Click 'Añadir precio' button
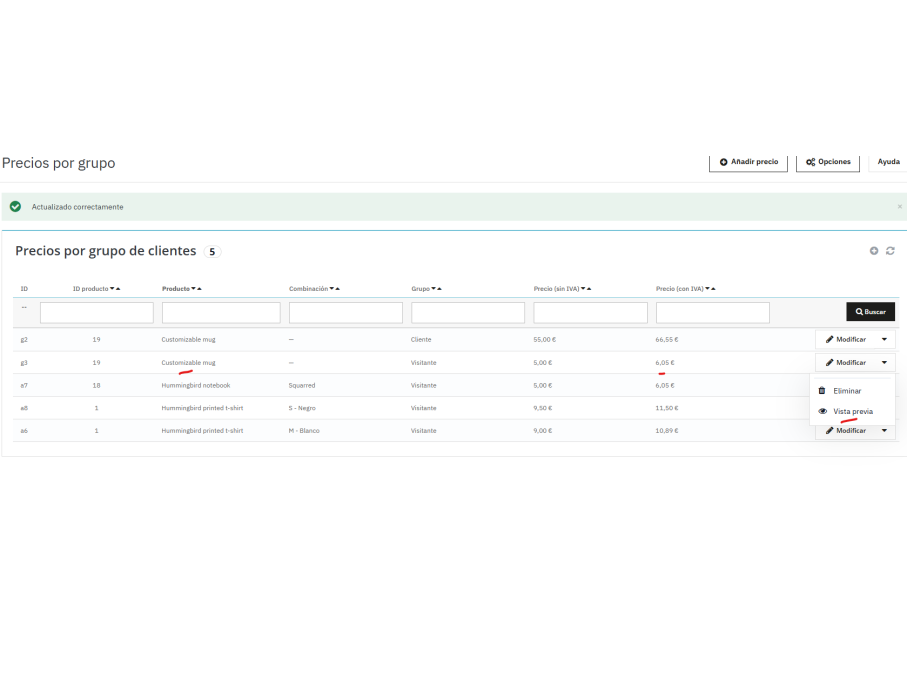Image resolution: width=907 pixels, height=693 pixels. coord(749,162)
